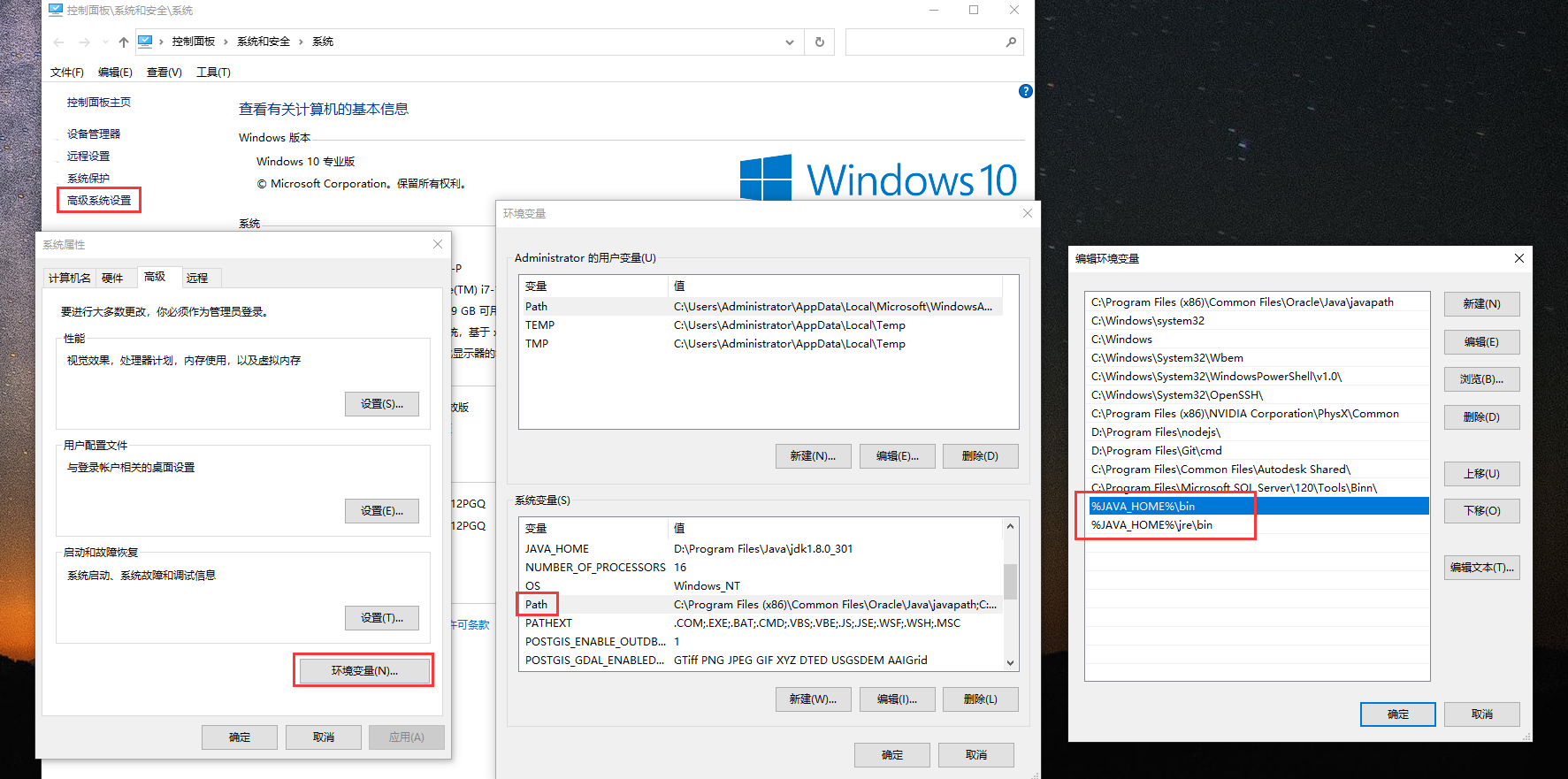The image size is (1568, 779).
Task: Click startup recovery 设置(T)... button
Action: pos(382,618)
